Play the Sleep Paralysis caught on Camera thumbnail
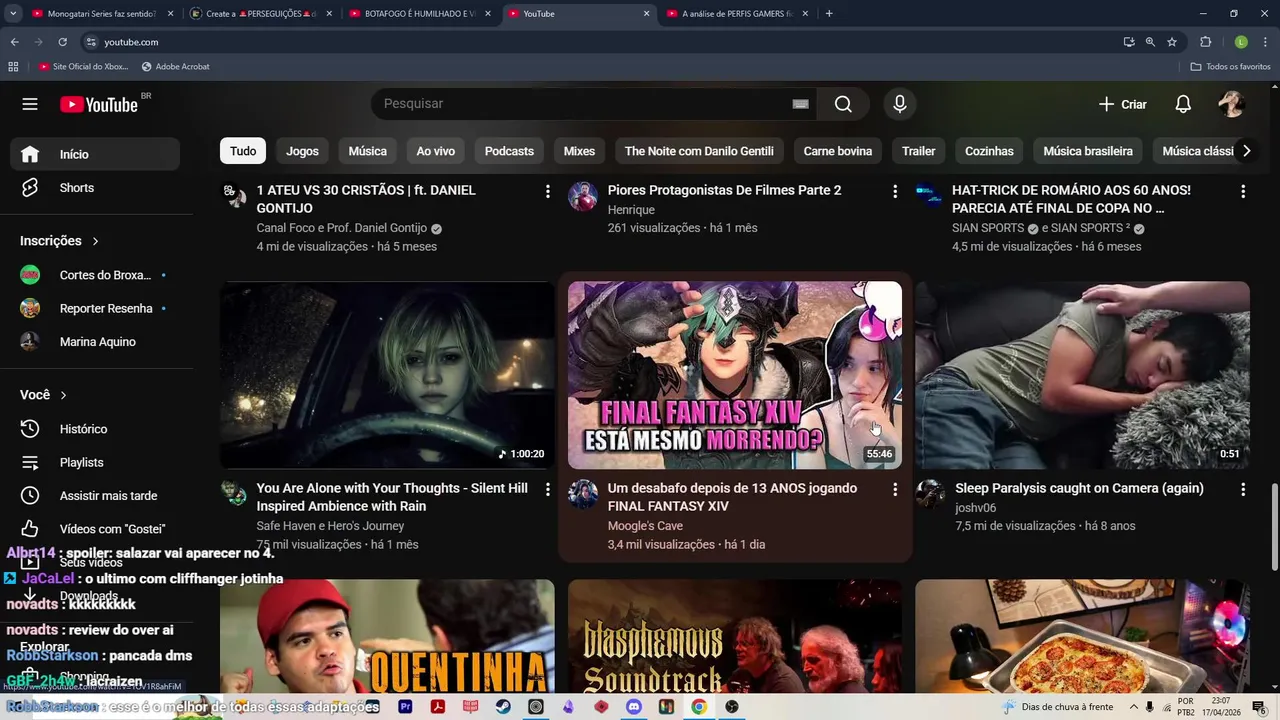This screenshot has width=1280, height=720. click(1082, 375)
